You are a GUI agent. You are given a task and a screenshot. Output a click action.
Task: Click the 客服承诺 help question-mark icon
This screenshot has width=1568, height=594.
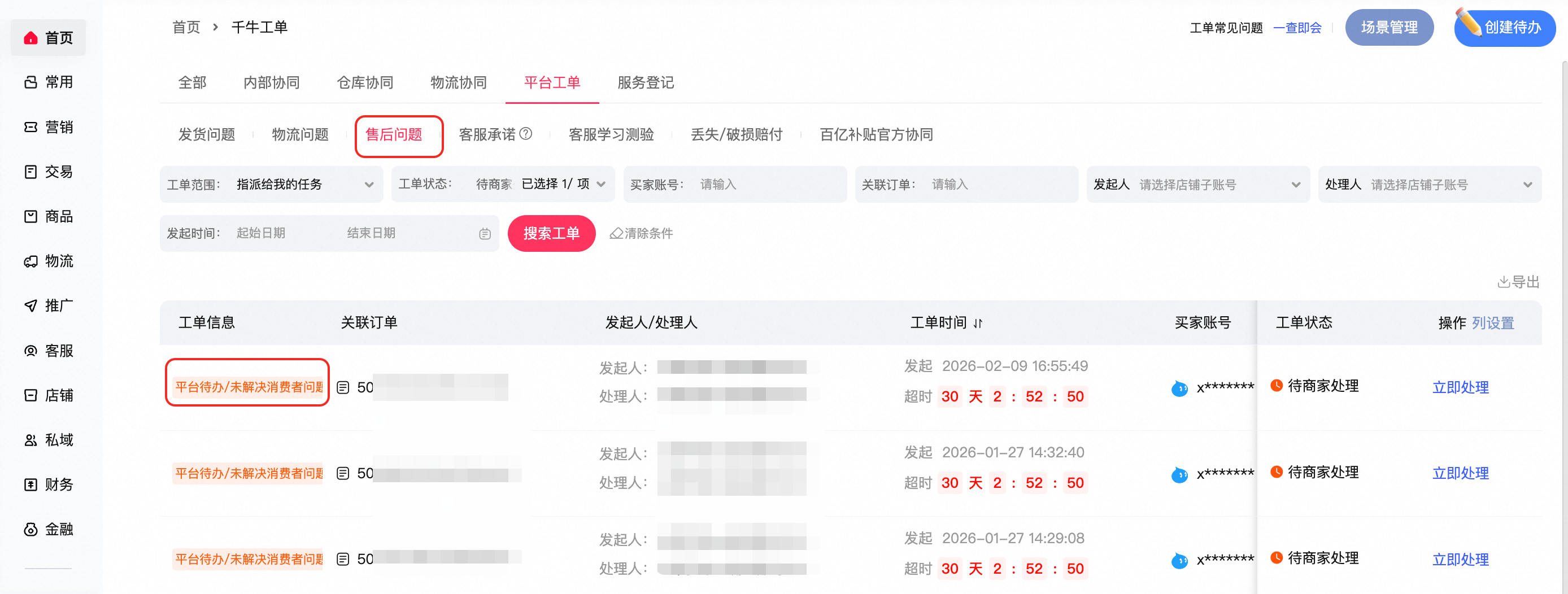pos(526,133)
